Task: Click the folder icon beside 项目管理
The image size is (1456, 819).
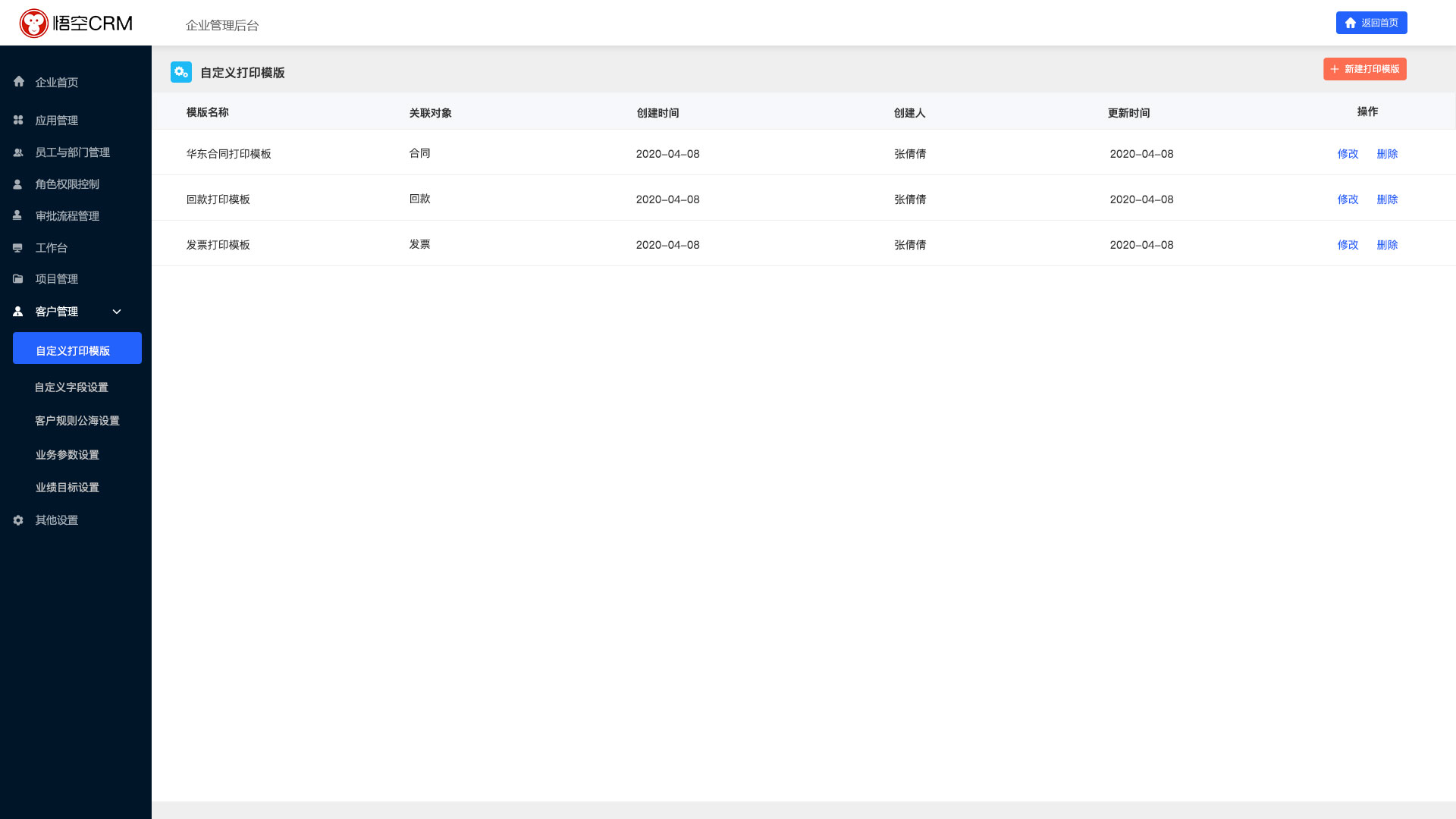Action: pyautogui.click(x=17, y=279)
